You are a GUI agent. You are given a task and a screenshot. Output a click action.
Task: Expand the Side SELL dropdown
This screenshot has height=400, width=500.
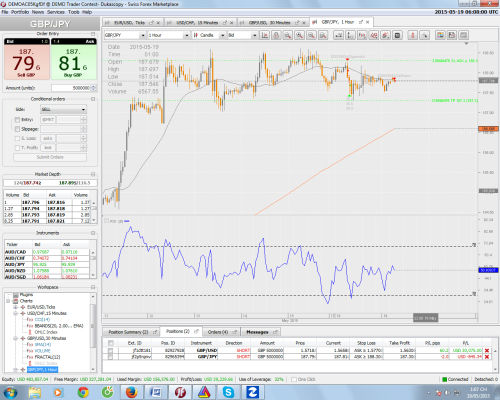click(63, 109)
